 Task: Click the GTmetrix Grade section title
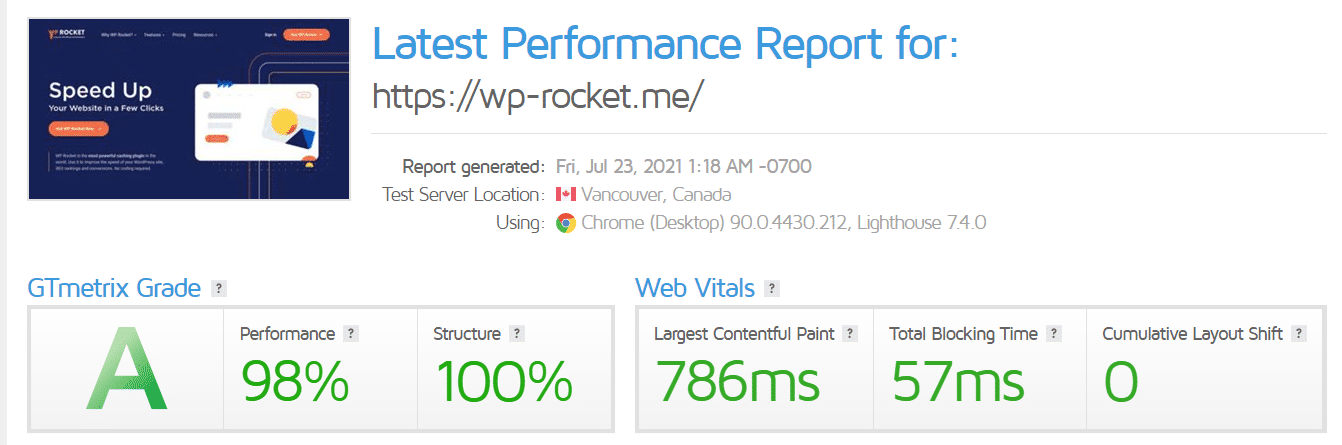coord(114,289)
